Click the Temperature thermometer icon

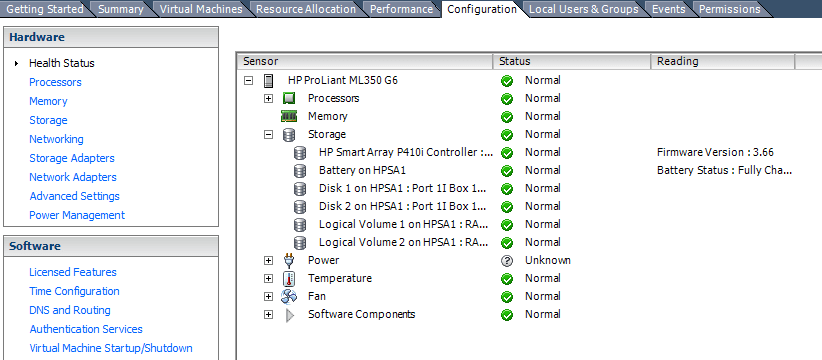coord(289,279)
